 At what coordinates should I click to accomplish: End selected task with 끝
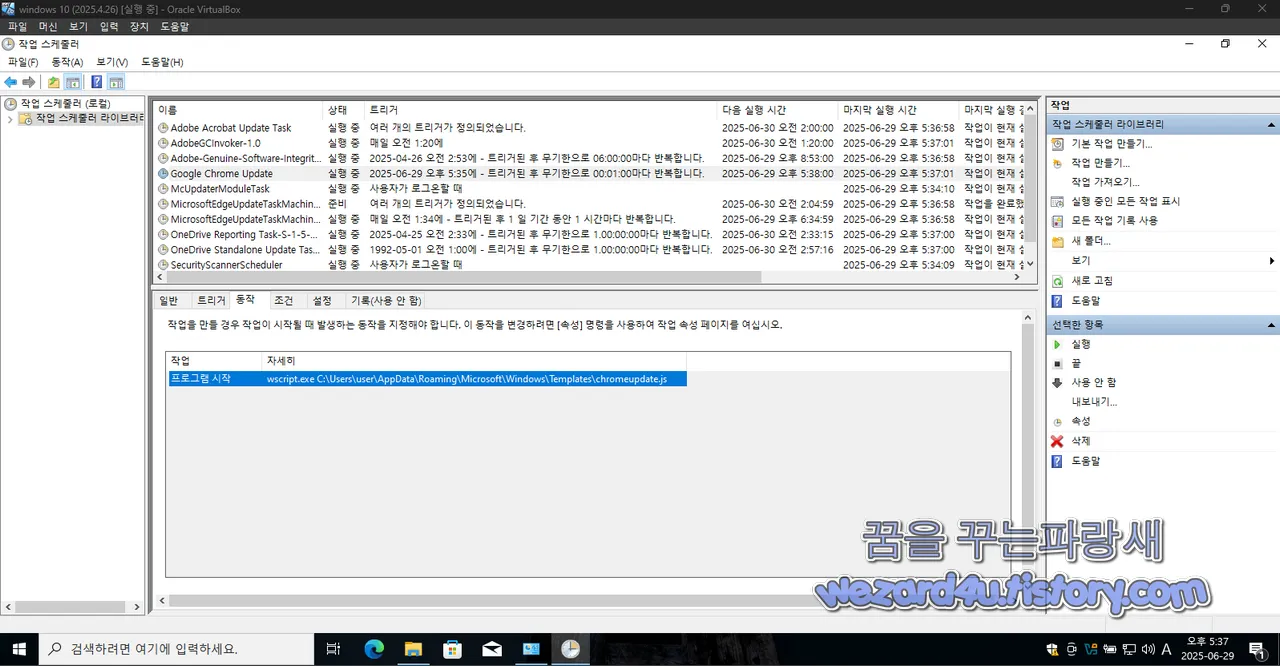coord(1076,363)
